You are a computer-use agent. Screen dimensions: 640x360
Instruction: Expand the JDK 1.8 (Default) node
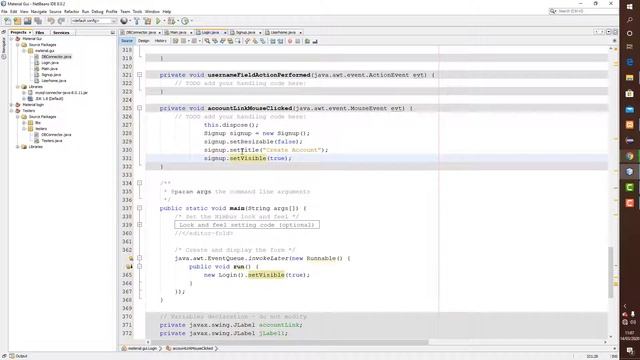[24, 99]
